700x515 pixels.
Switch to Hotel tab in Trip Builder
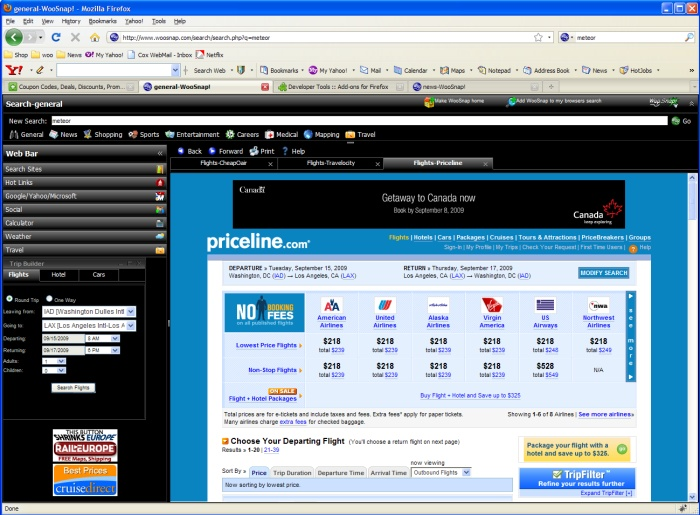tap(59, 275)
